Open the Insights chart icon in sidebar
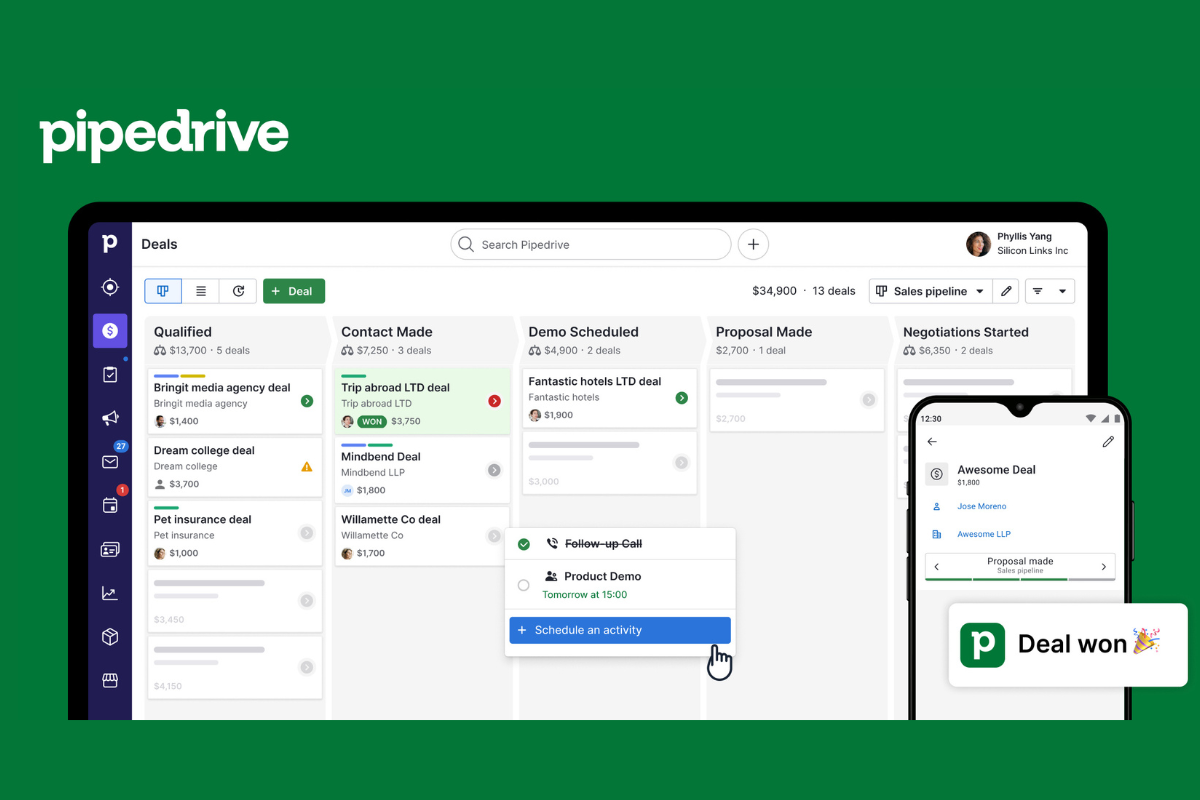 pyautogui.click(x=110, y=593)
